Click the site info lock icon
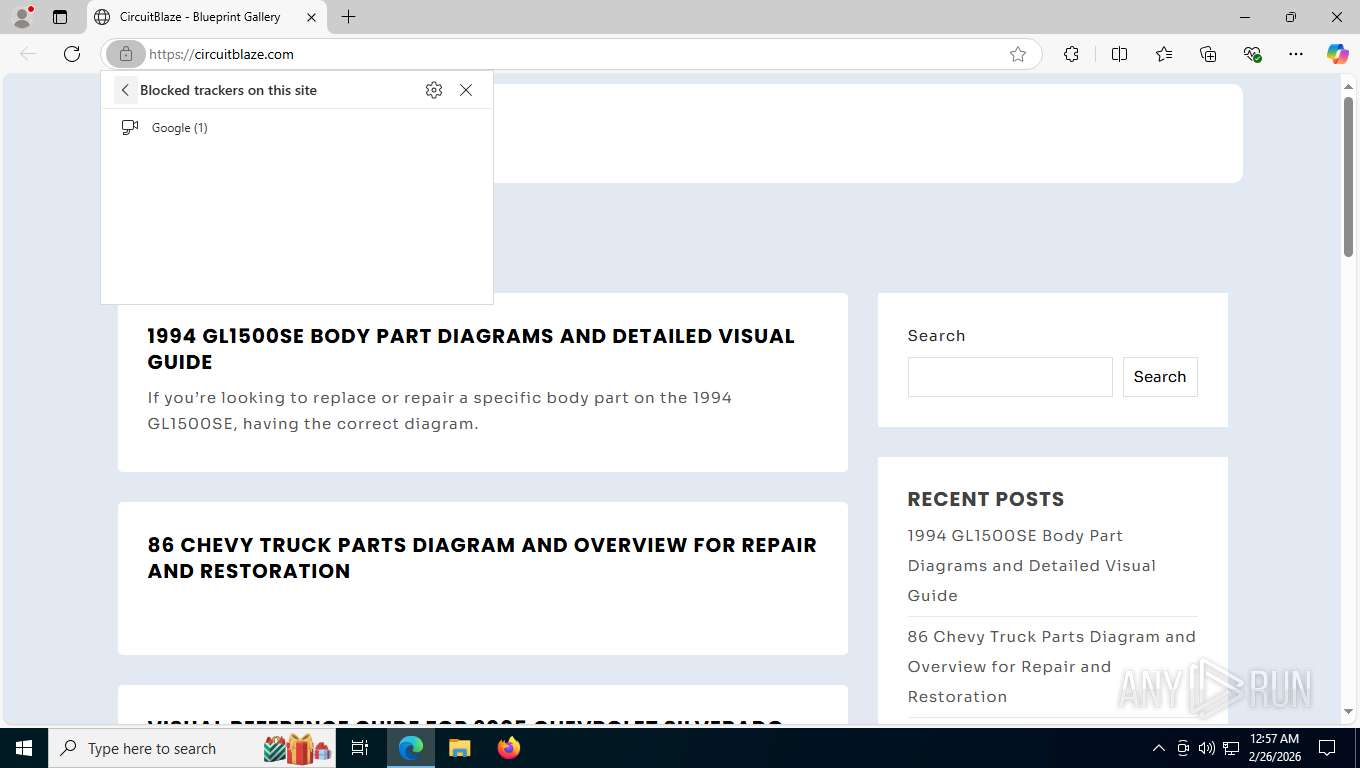The width and height of the screenshot is (1360, 768). [126, 54]
